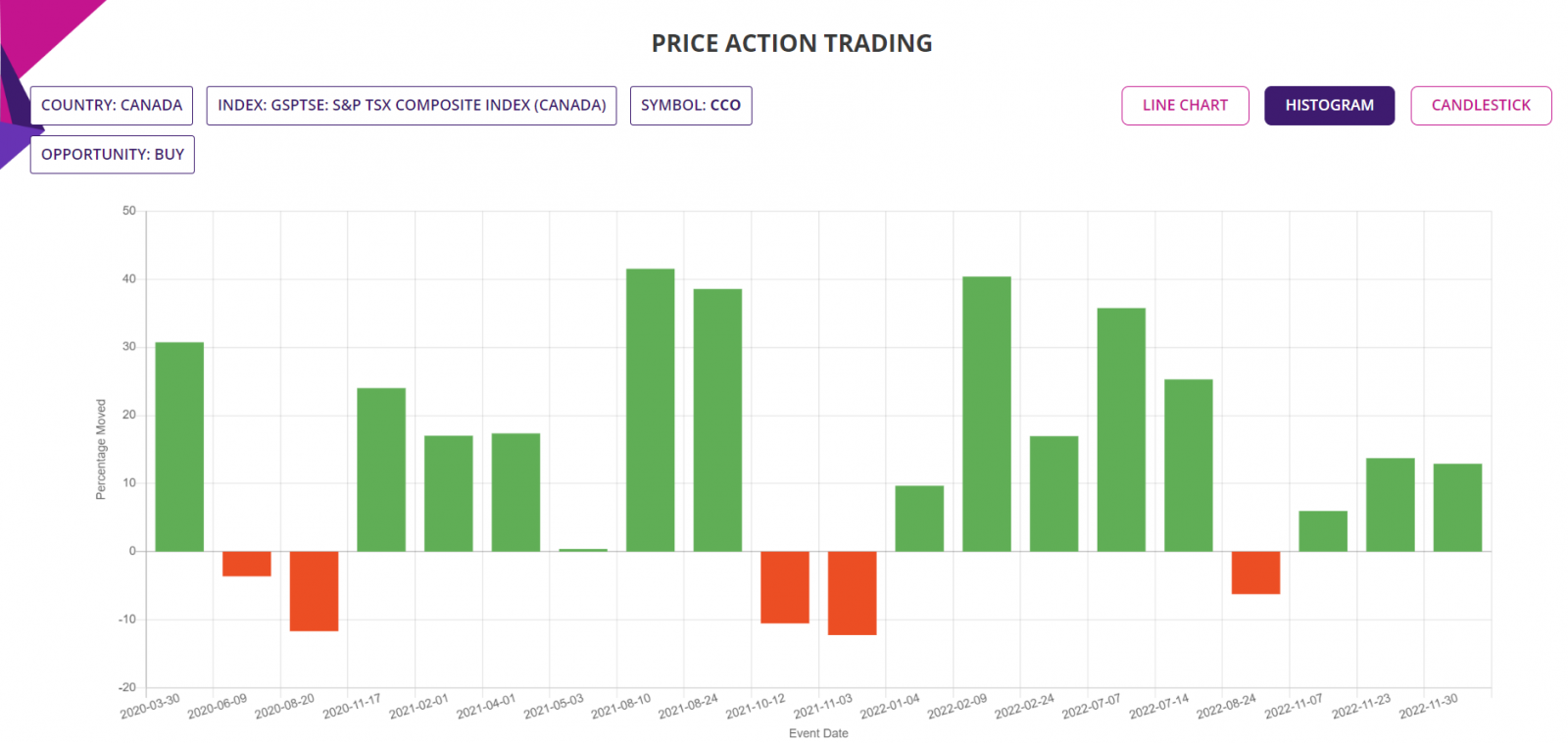Click the green bar for 2022-01-04

coord(919,519)
